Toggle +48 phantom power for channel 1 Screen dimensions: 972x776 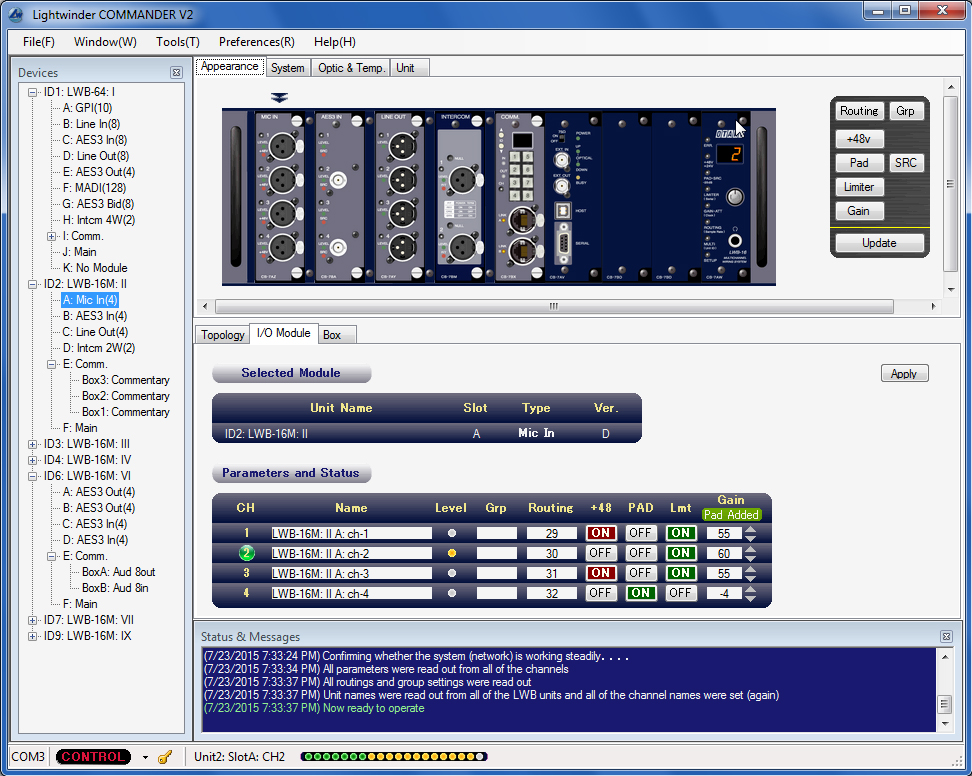point(601,533)
